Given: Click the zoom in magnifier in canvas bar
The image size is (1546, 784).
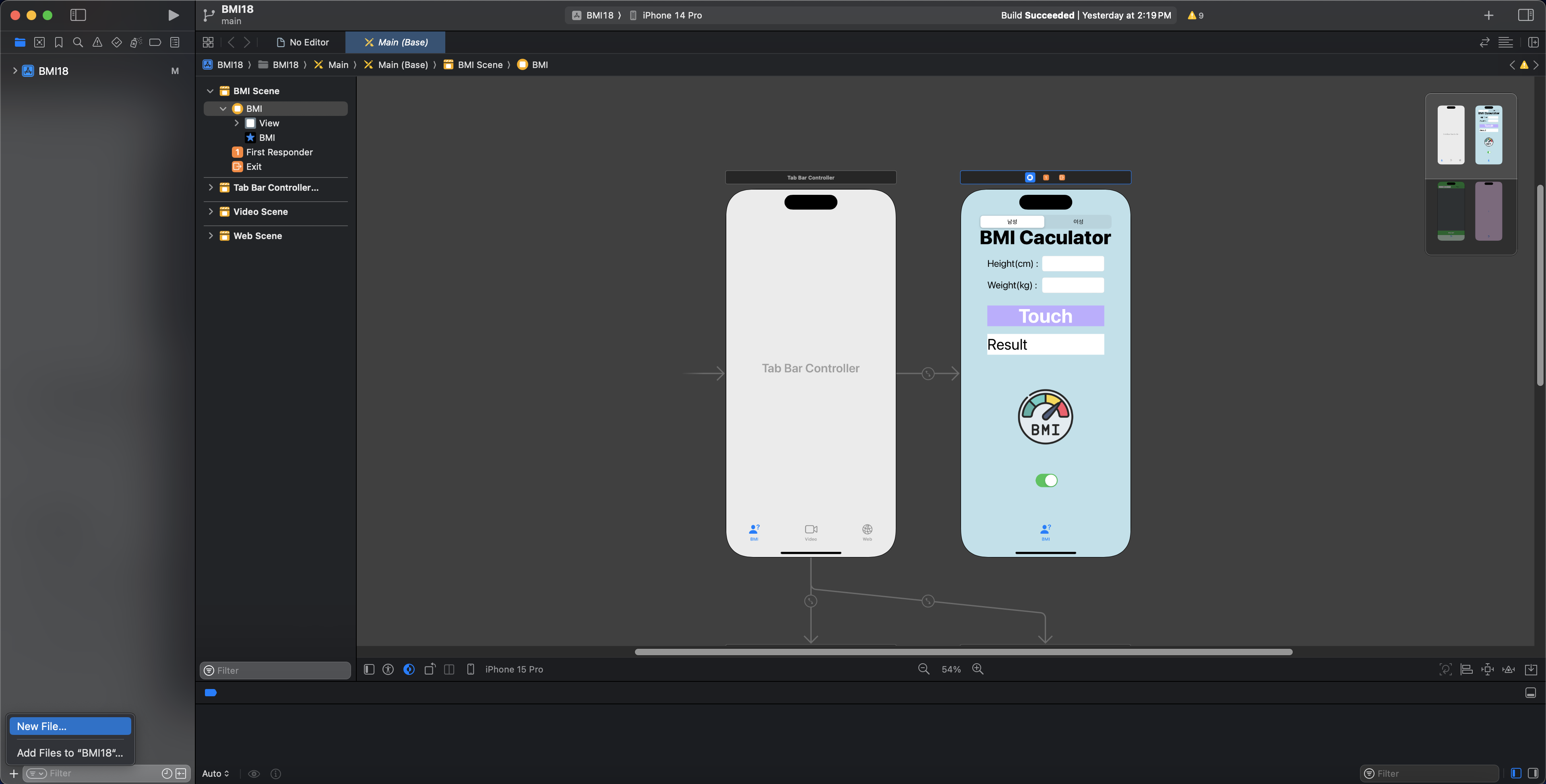Looking at the screenshot, I should tap(978, 669).
